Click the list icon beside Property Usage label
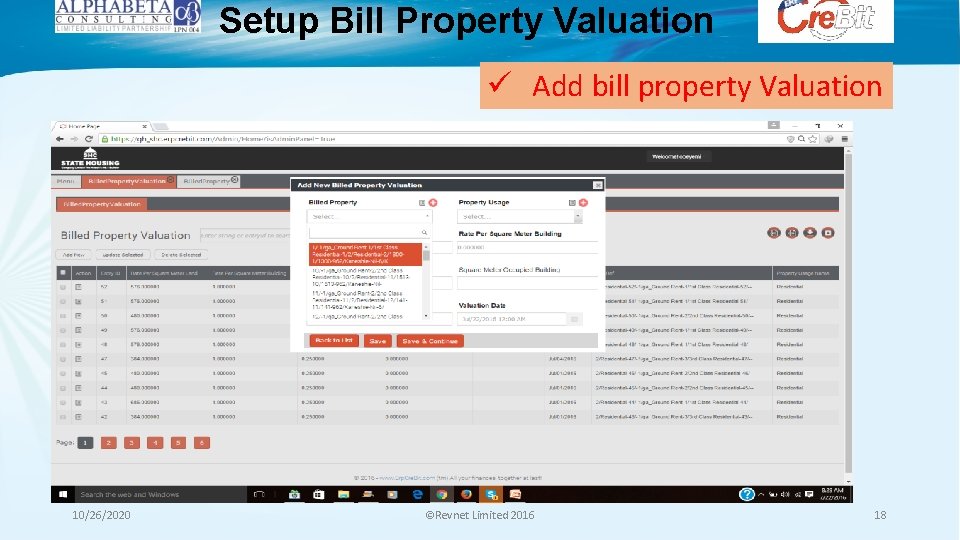The width and height of the screenshot is (960, 540). pos(572,203)
